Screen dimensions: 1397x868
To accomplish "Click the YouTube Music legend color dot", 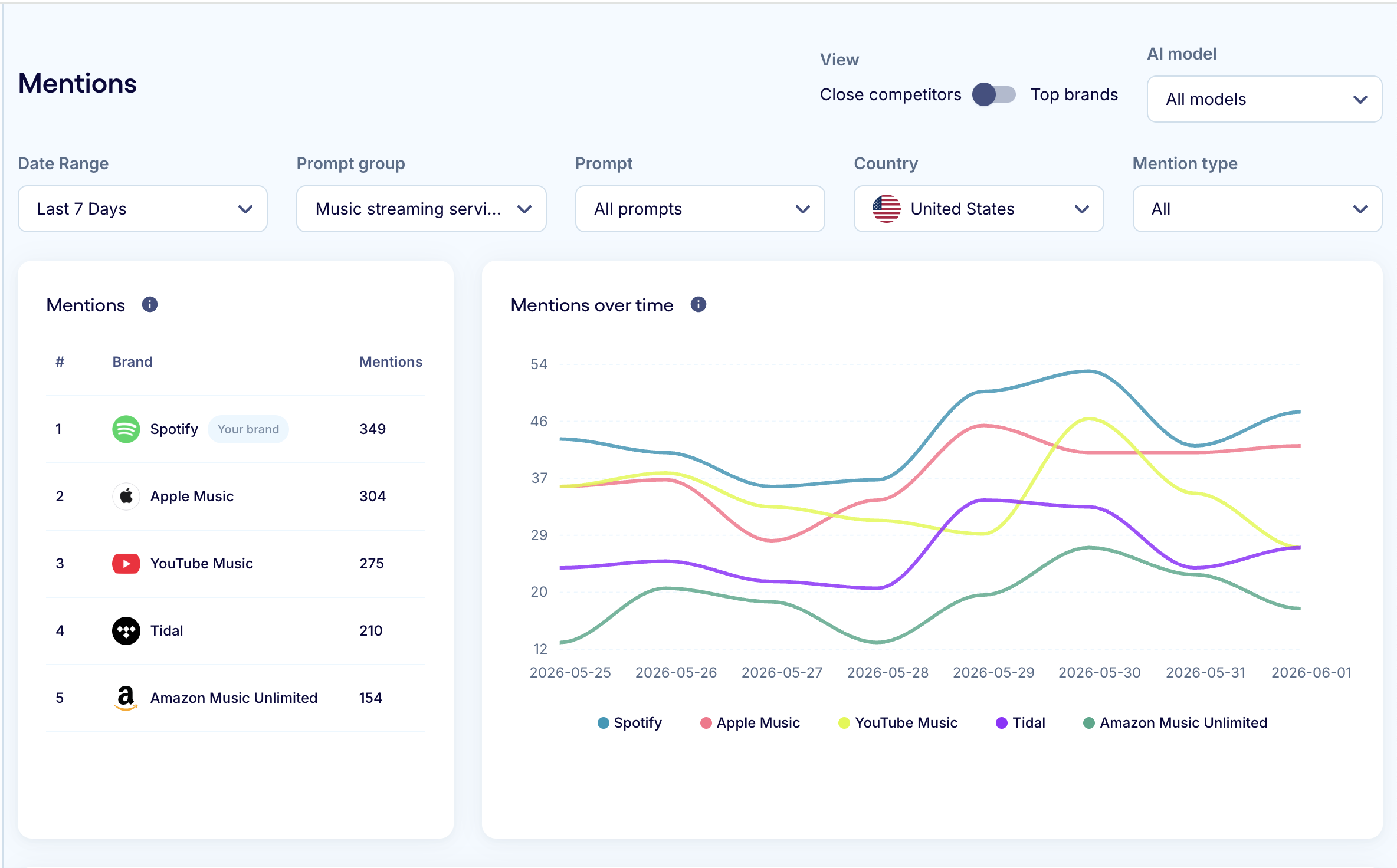I will (x=844, y=723).
